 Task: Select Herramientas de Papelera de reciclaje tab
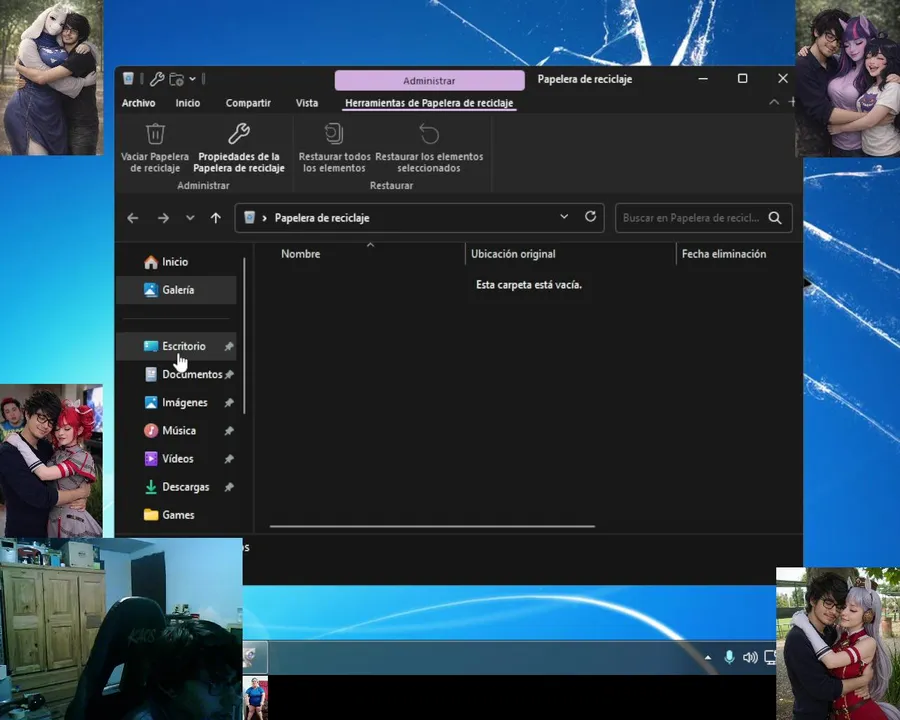click(429, 103)
